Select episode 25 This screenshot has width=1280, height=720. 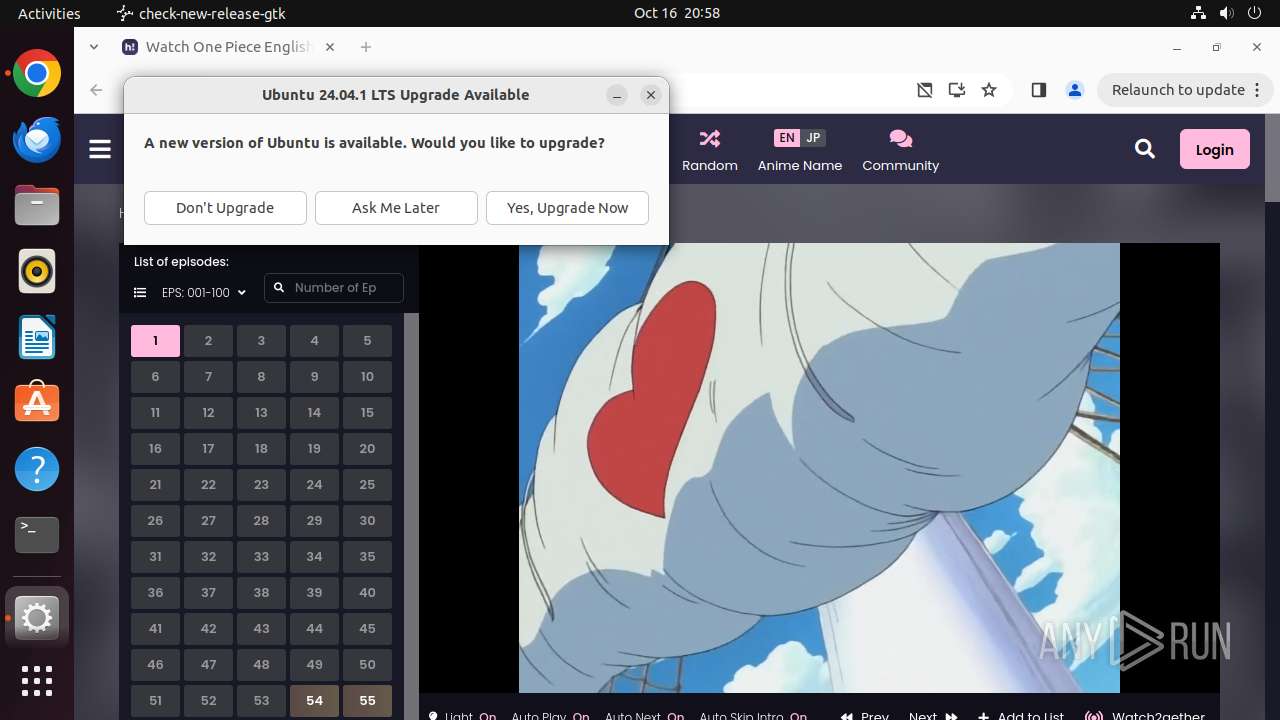(367, 485)
